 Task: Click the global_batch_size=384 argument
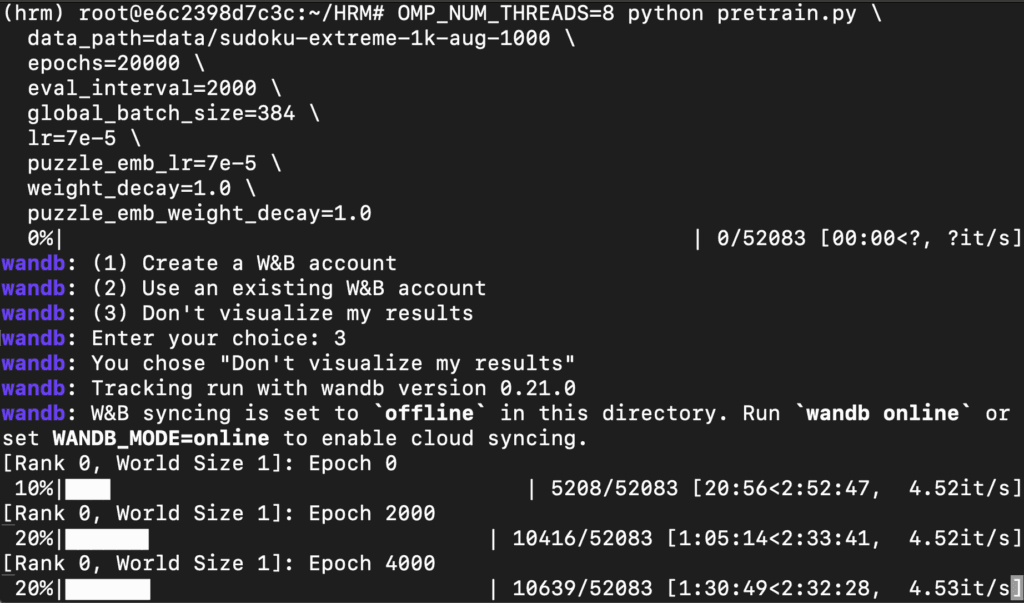point(161,113)
